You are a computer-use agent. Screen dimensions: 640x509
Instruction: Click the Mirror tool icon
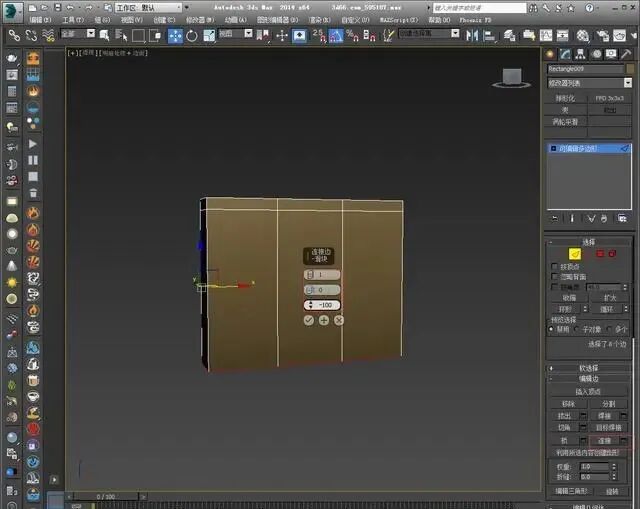tap(472, 36)
